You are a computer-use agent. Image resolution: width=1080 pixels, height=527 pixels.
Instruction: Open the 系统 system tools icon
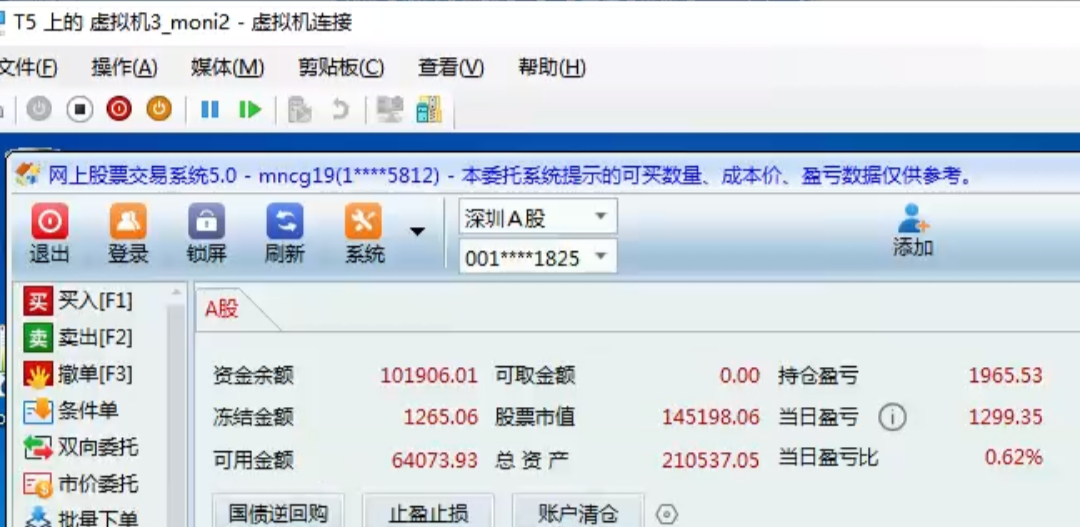(364, 234)
